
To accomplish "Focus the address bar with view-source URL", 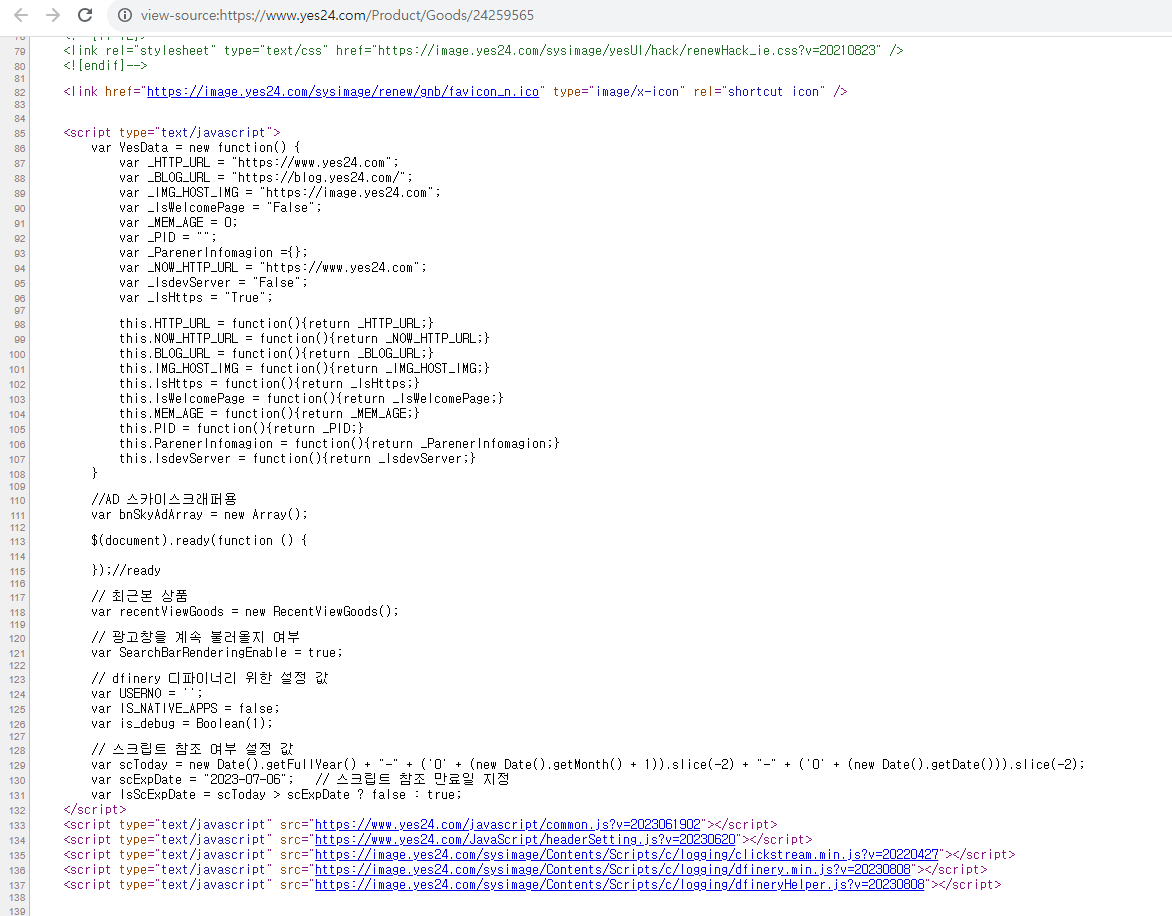I will point(336,15).
